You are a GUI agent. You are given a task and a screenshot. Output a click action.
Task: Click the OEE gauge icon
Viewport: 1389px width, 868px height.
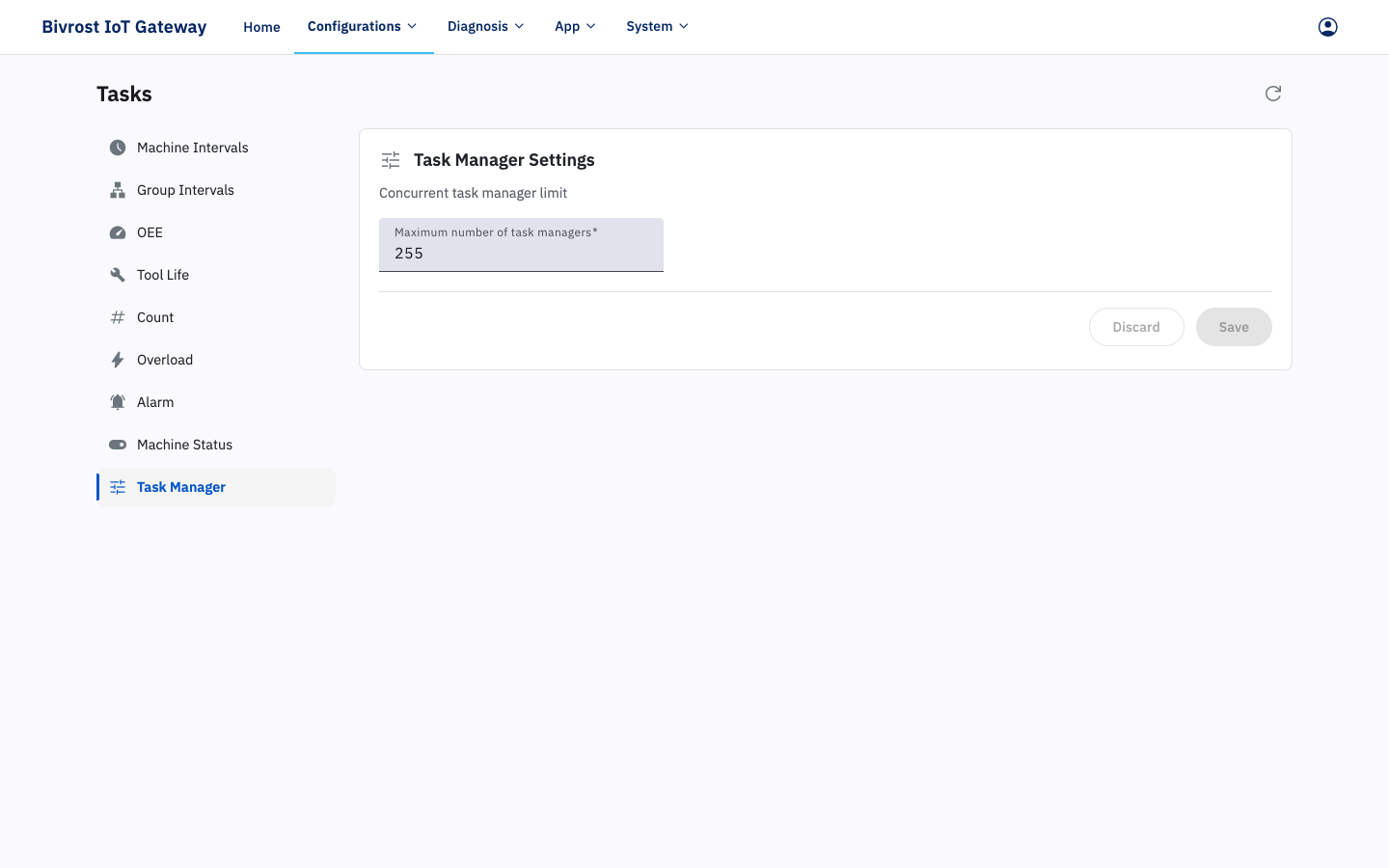118,232
